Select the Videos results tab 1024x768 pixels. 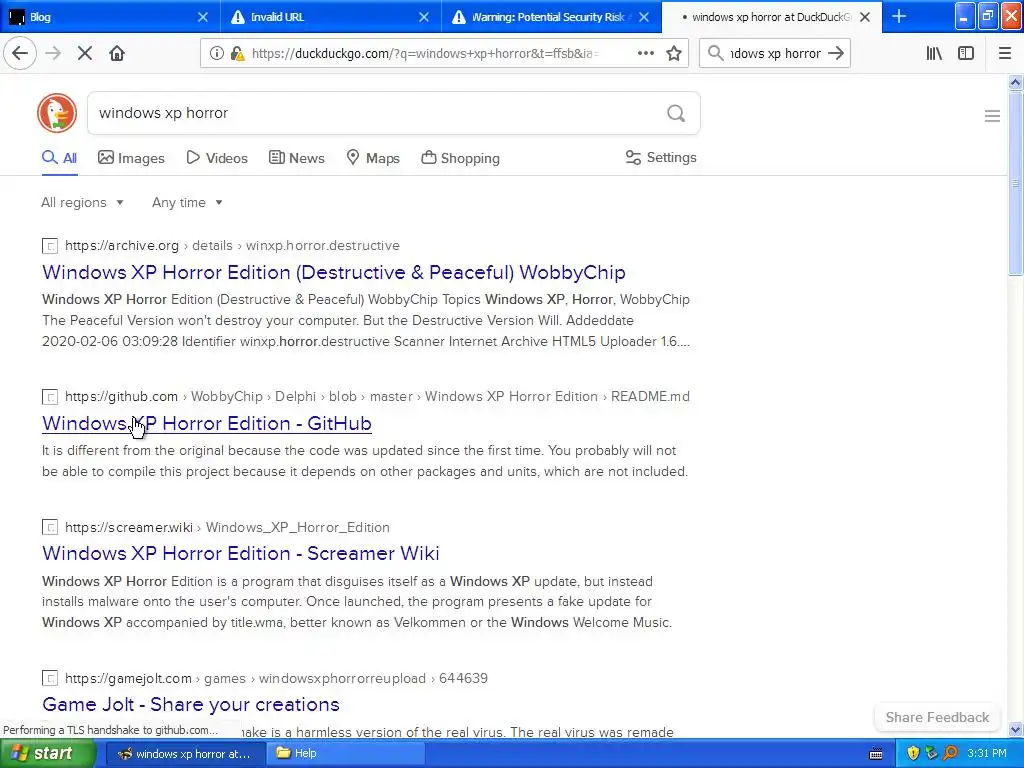click(217, 158)
